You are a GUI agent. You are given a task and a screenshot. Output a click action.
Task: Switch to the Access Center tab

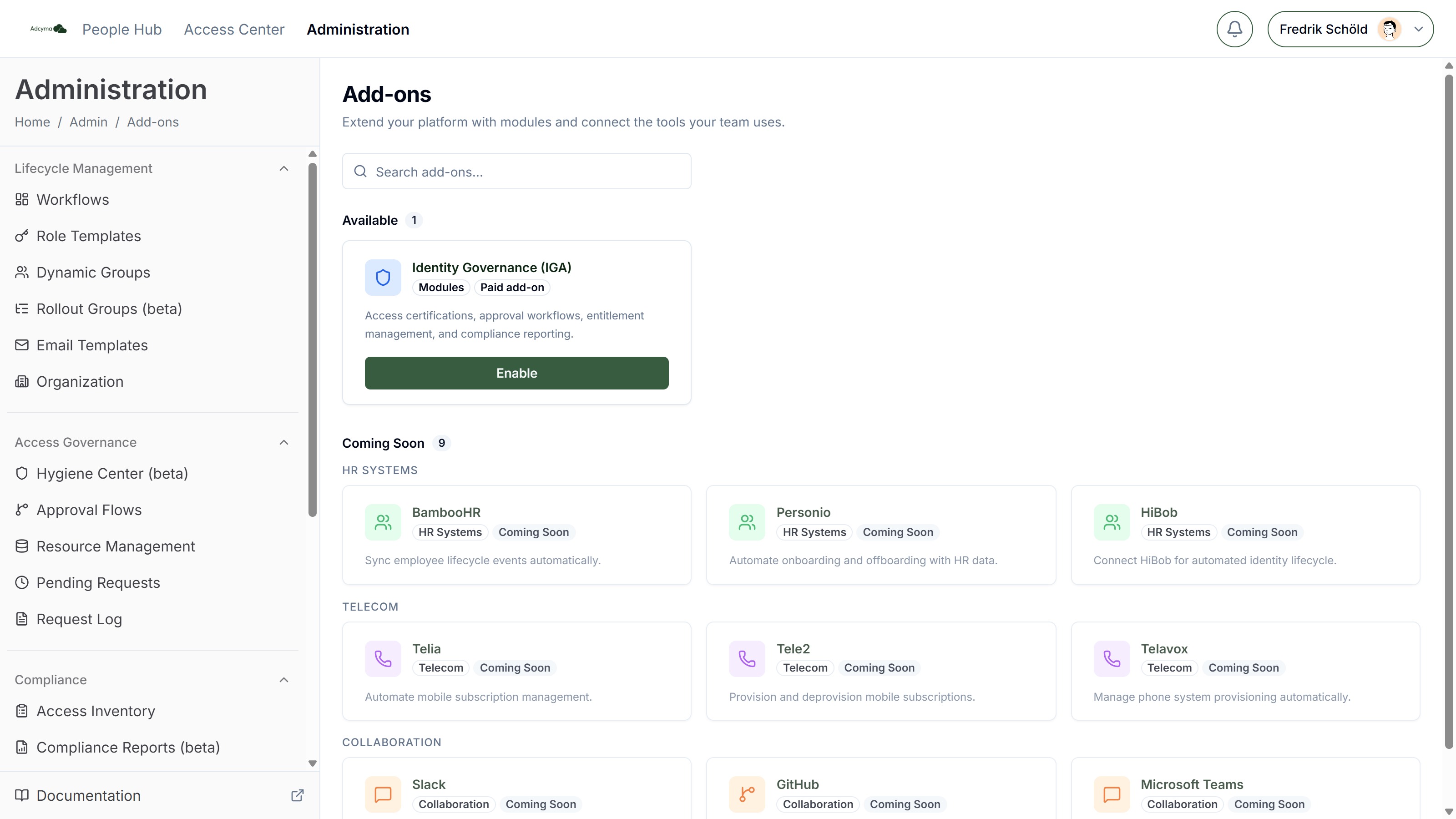click(234, 29)
